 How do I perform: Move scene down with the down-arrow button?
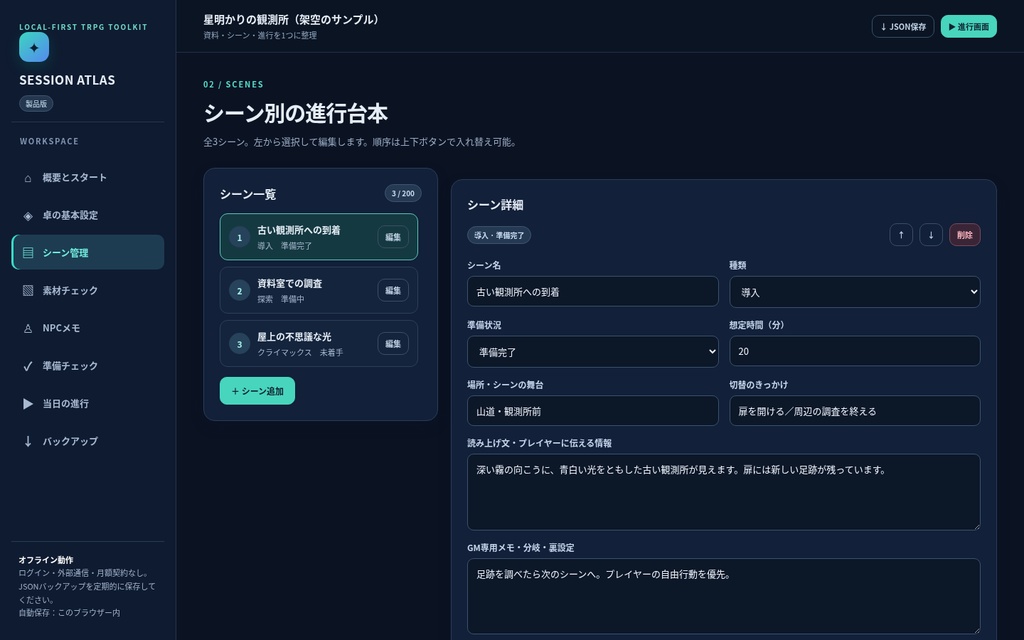(931, 235)
